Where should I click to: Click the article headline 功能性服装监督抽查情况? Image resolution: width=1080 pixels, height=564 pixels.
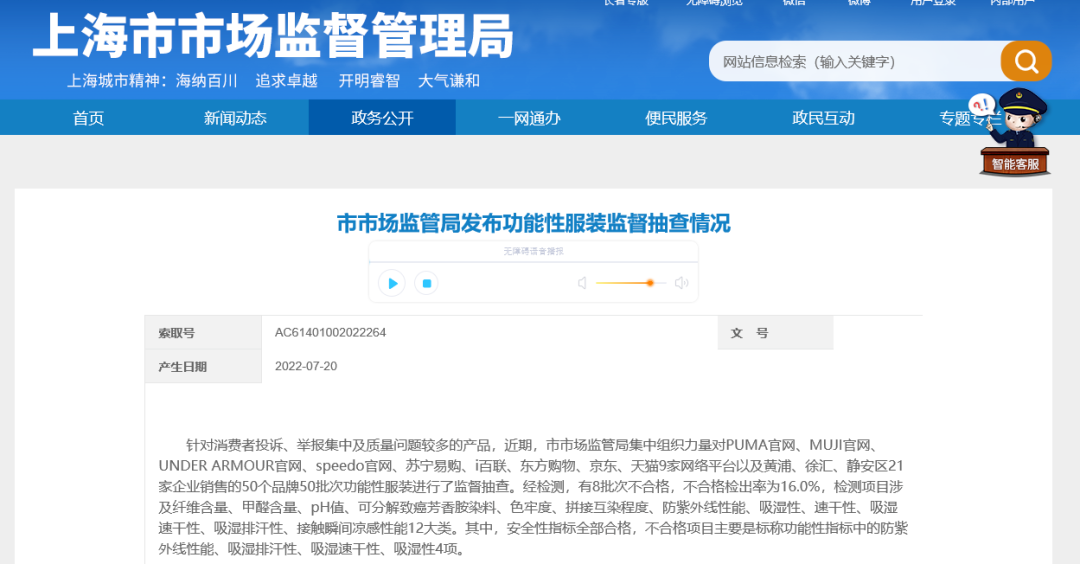[x=533, y=222]
